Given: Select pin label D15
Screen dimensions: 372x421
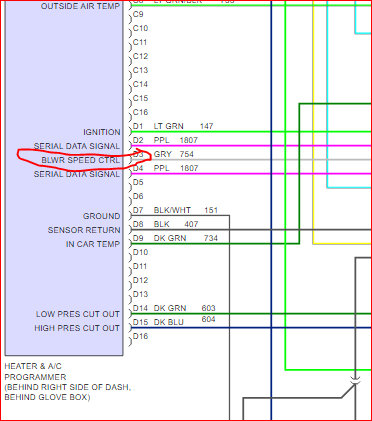Looking at the screenshot, I should coord(140,322).
